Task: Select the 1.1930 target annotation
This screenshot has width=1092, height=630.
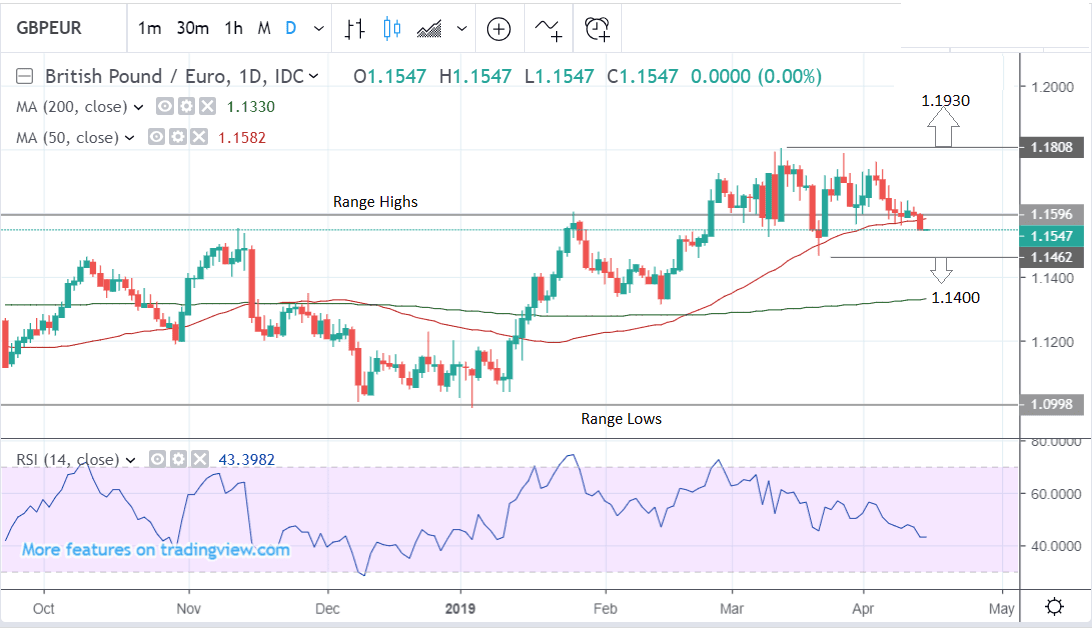Action: click(x=945, y=101)
